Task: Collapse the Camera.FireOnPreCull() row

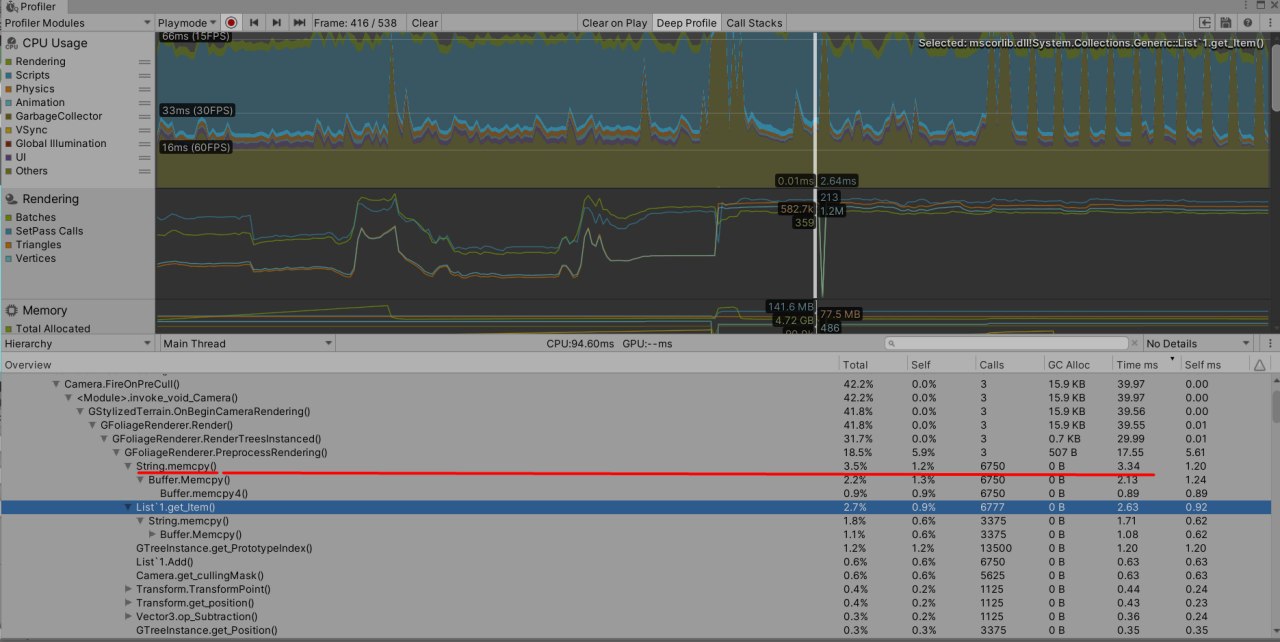Action: click(56, 384)
